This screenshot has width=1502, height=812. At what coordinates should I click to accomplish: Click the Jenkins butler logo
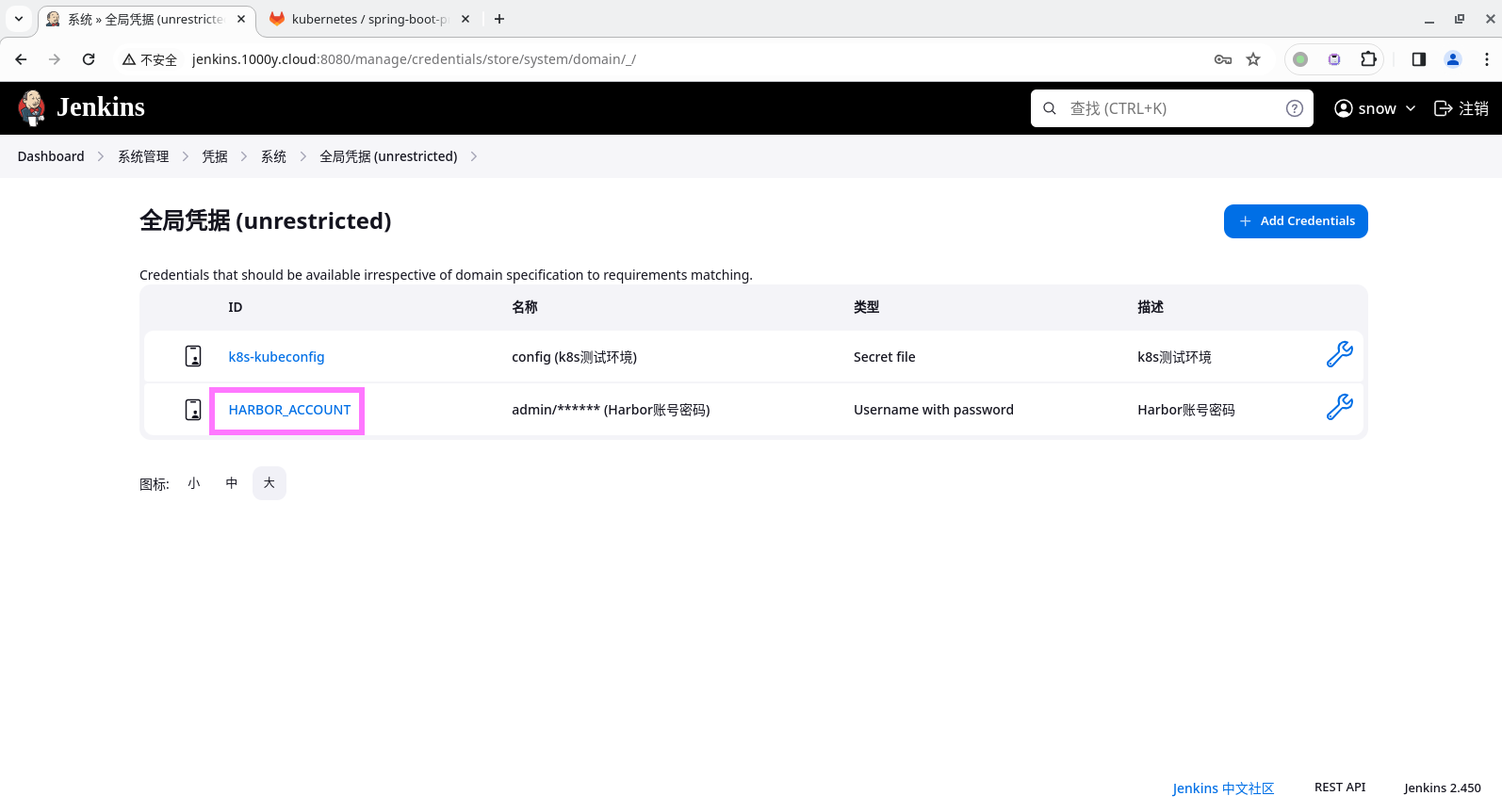click(x=32, y=108)
